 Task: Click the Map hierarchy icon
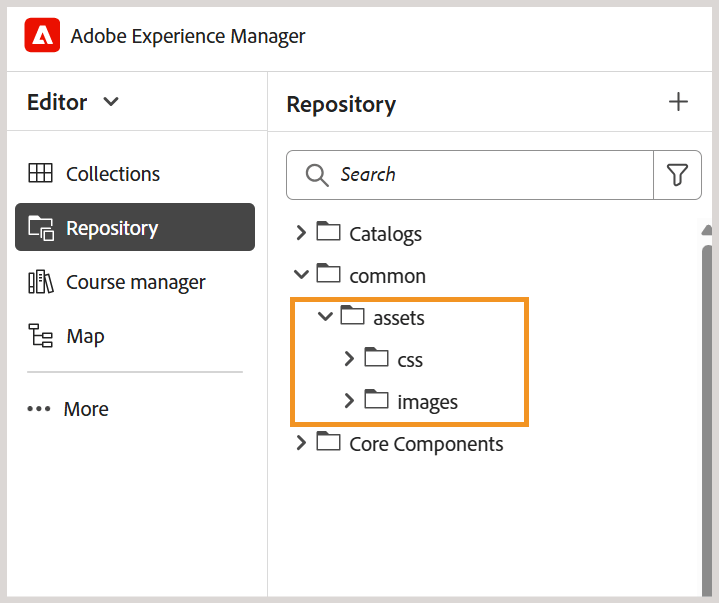point(41,336)
